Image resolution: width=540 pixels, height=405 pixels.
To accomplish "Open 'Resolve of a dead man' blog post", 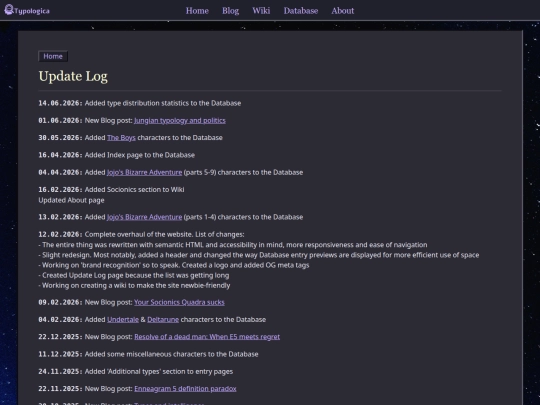I will coord(207,337).
